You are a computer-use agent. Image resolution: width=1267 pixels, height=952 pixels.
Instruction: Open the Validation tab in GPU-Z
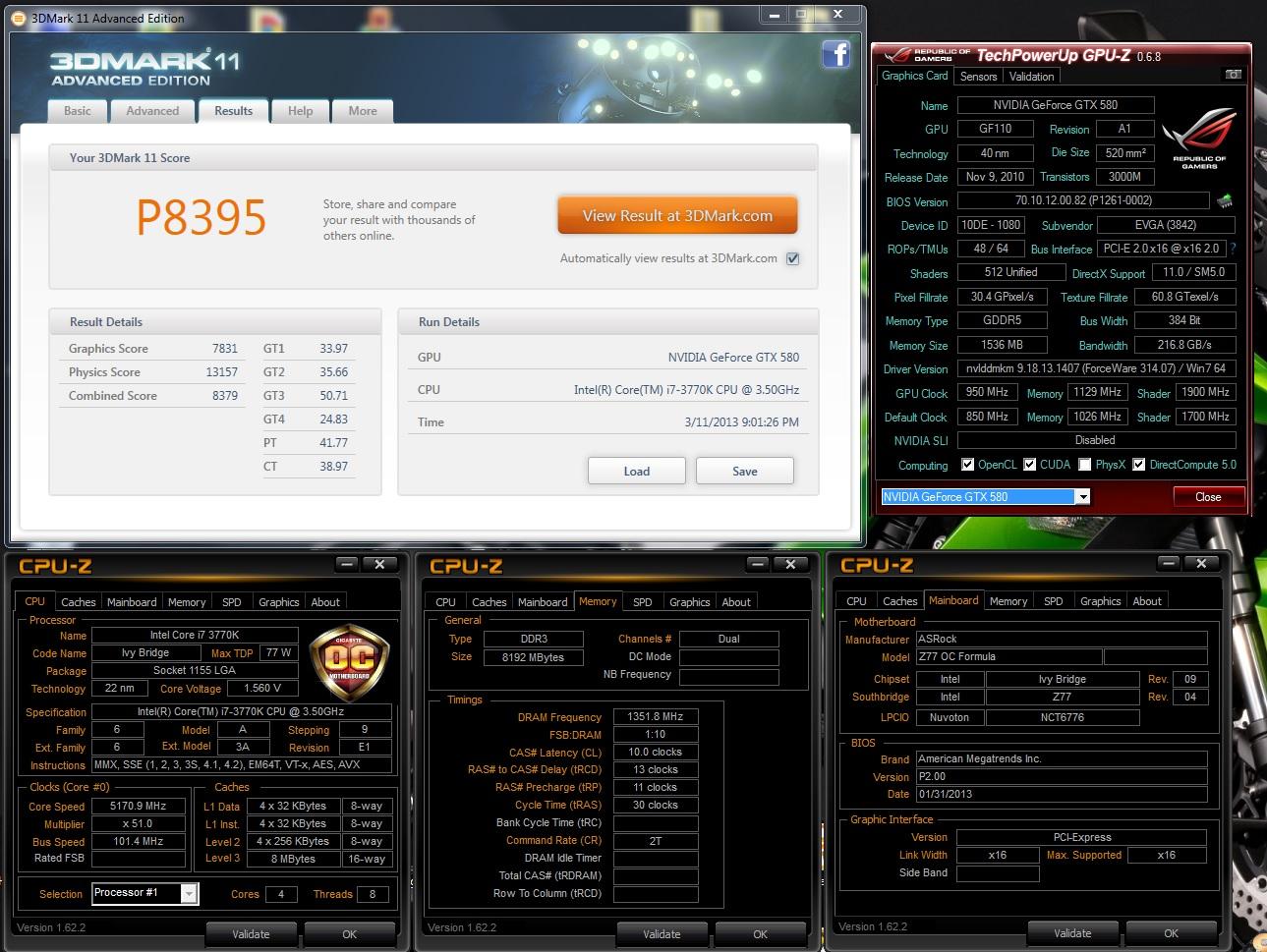(x=1031, y=77)
